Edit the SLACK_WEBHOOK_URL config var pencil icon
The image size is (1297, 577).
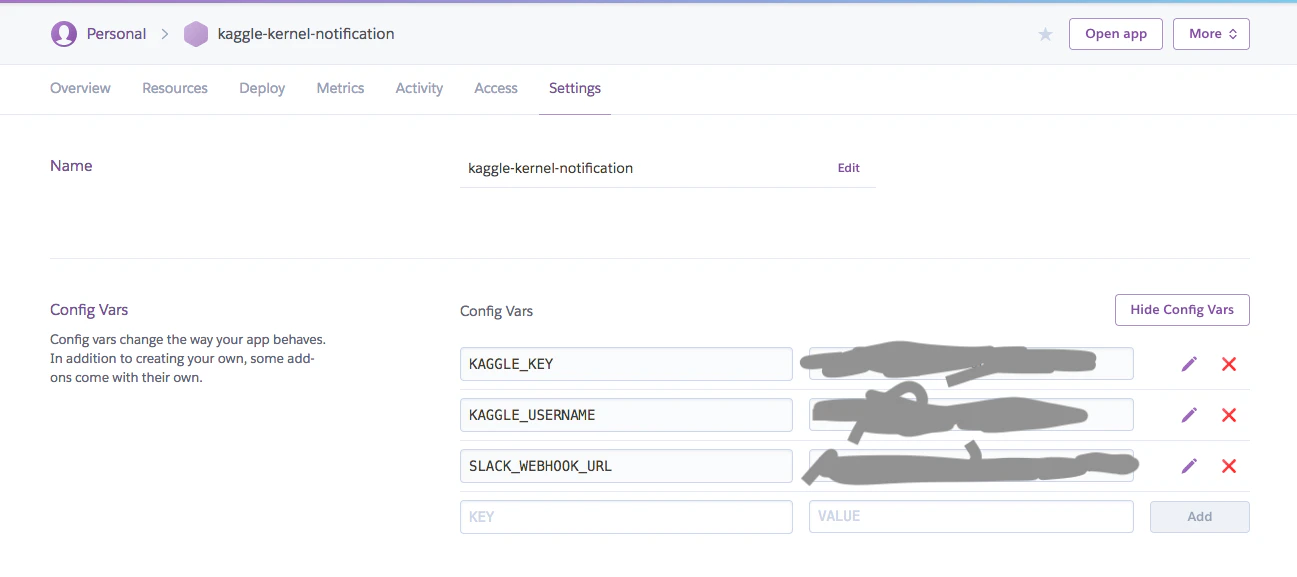pos(1189,466)
